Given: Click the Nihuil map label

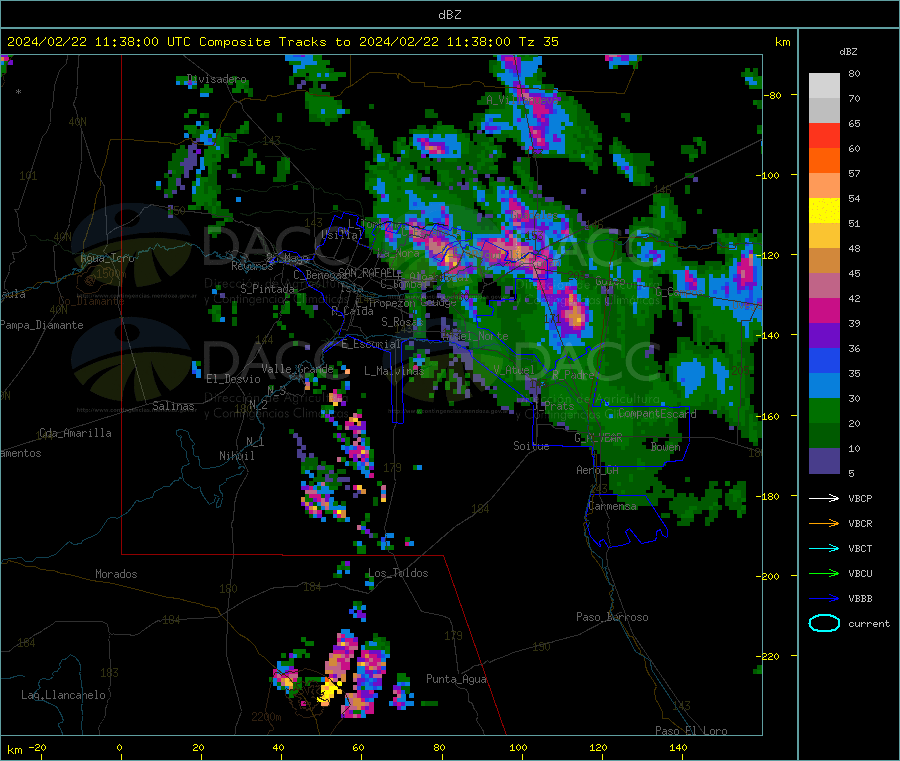Looking at the screenshot, I should (x=237, y=456).
